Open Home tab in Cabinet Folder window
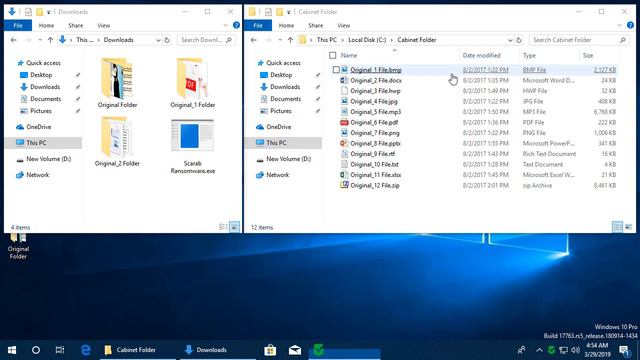Image resolution: width=640 pixels, height=360 pixels. point(286,25)
